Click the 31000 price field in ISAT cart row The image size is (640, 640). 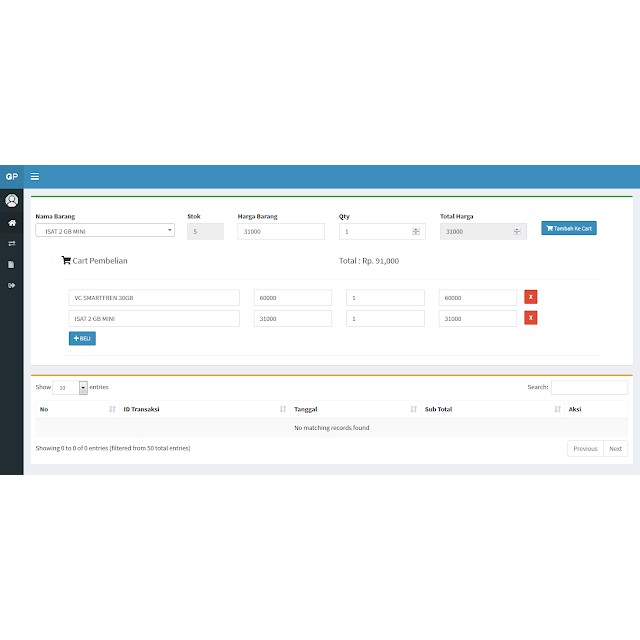click(293, 318)
